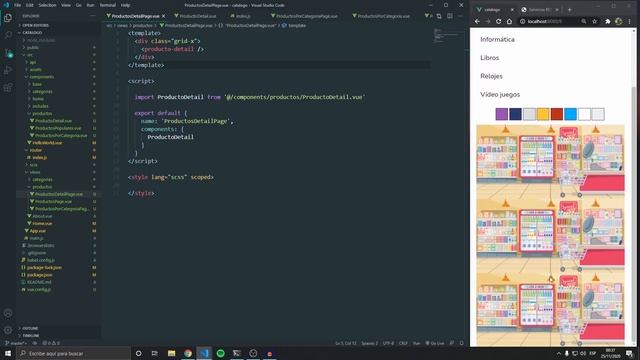Click the browser zoom magnifier icon
Viewport: 640px width, 360px height.
point(584,21)
